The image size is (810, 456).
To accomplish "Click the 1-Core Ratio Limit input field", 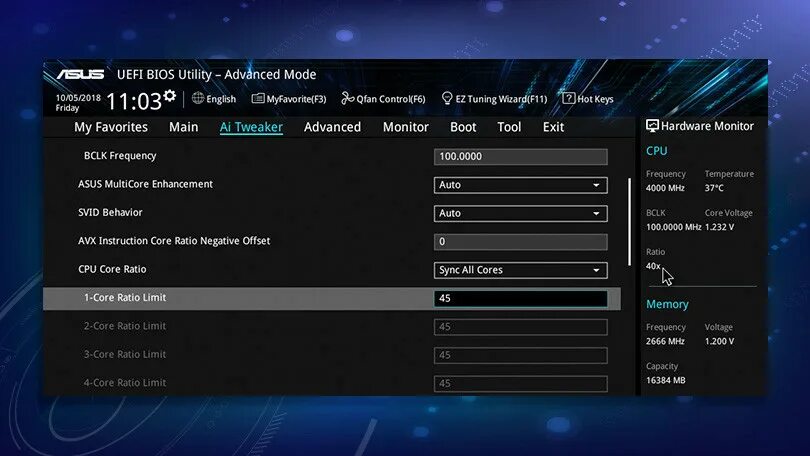I will point(521,298).
